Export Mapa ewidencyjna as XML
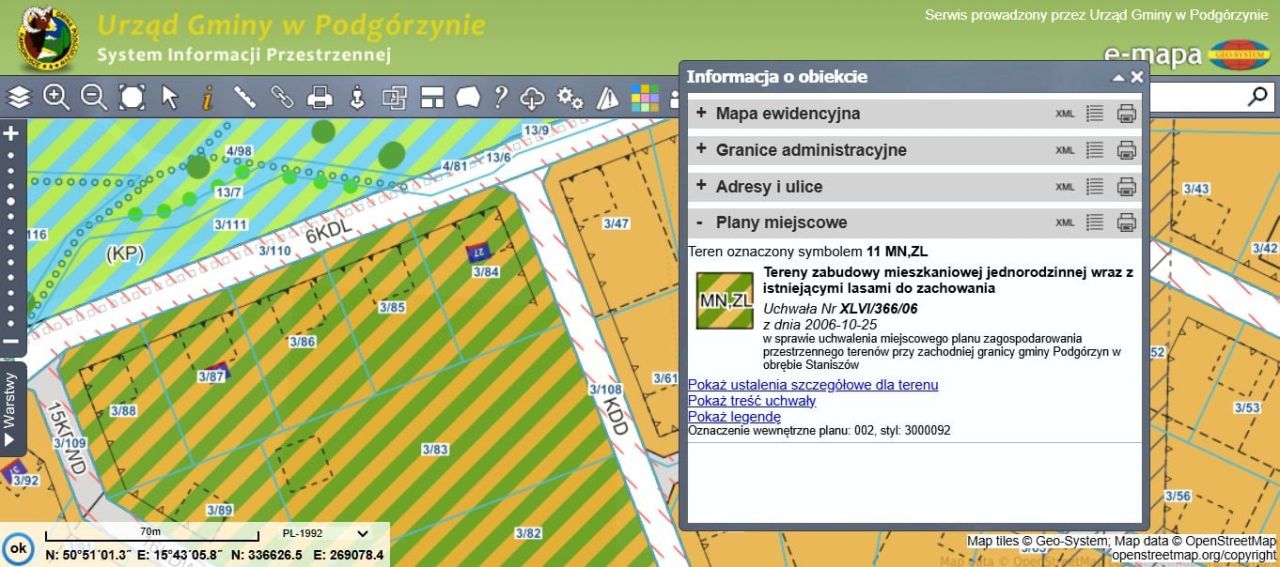This screenshot has height=567, width=1280. pyautogui.click(x=1065, y=114)
